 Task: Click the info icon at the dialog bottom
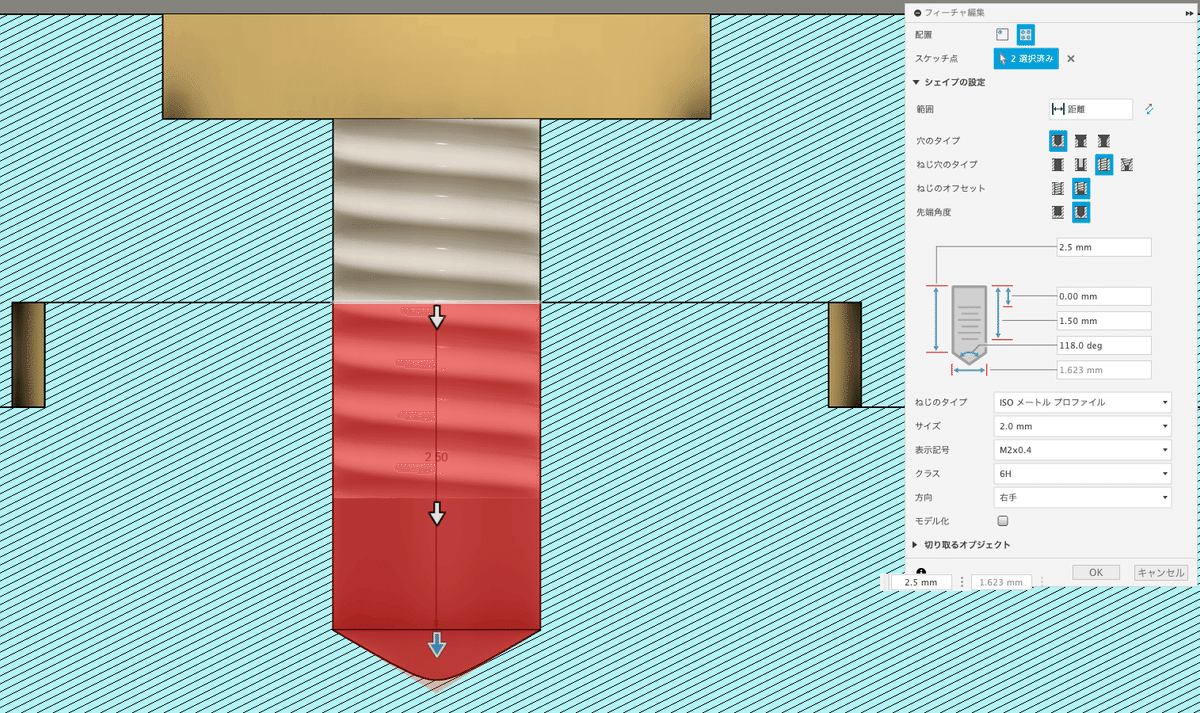pos(921,573)
